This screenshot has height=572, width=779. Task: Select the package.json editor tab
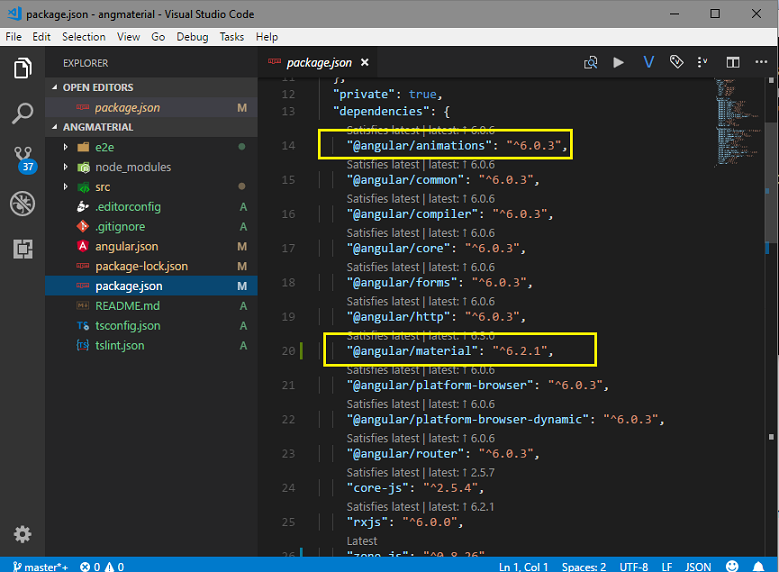click(318, 63)
